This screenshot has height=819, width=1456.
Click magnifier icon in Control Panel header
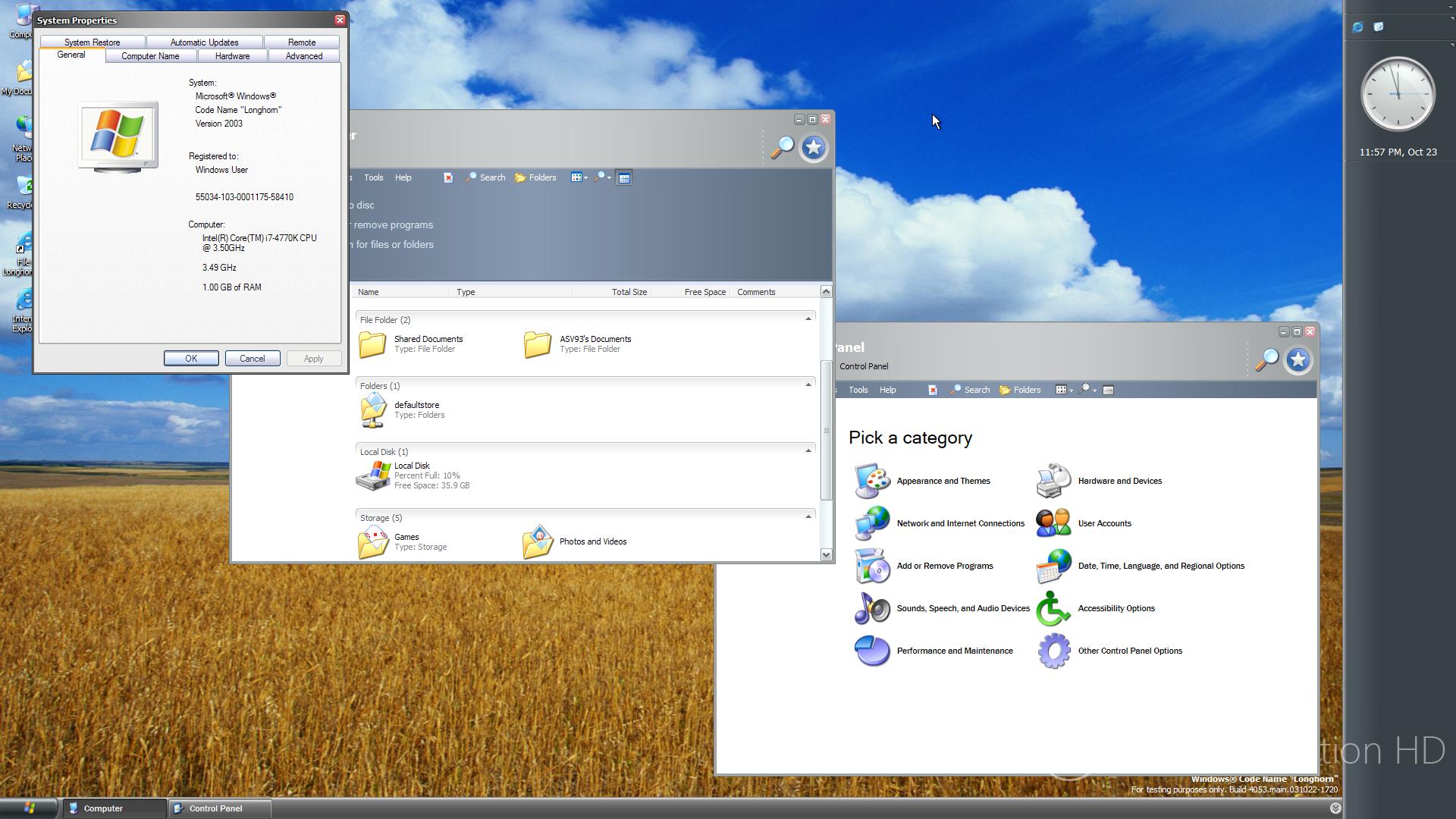(1266, 360)
